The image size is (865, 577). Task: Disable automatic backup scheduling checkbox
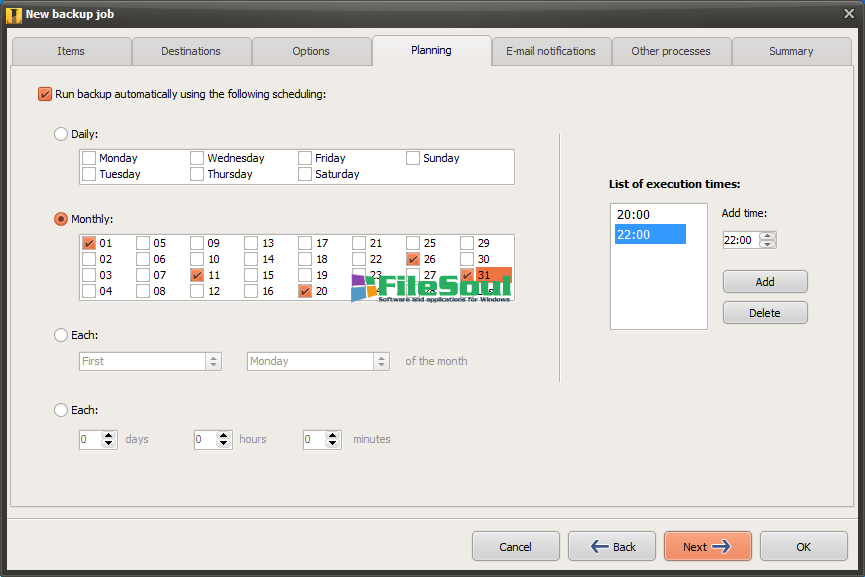click(x=44, y=94)
